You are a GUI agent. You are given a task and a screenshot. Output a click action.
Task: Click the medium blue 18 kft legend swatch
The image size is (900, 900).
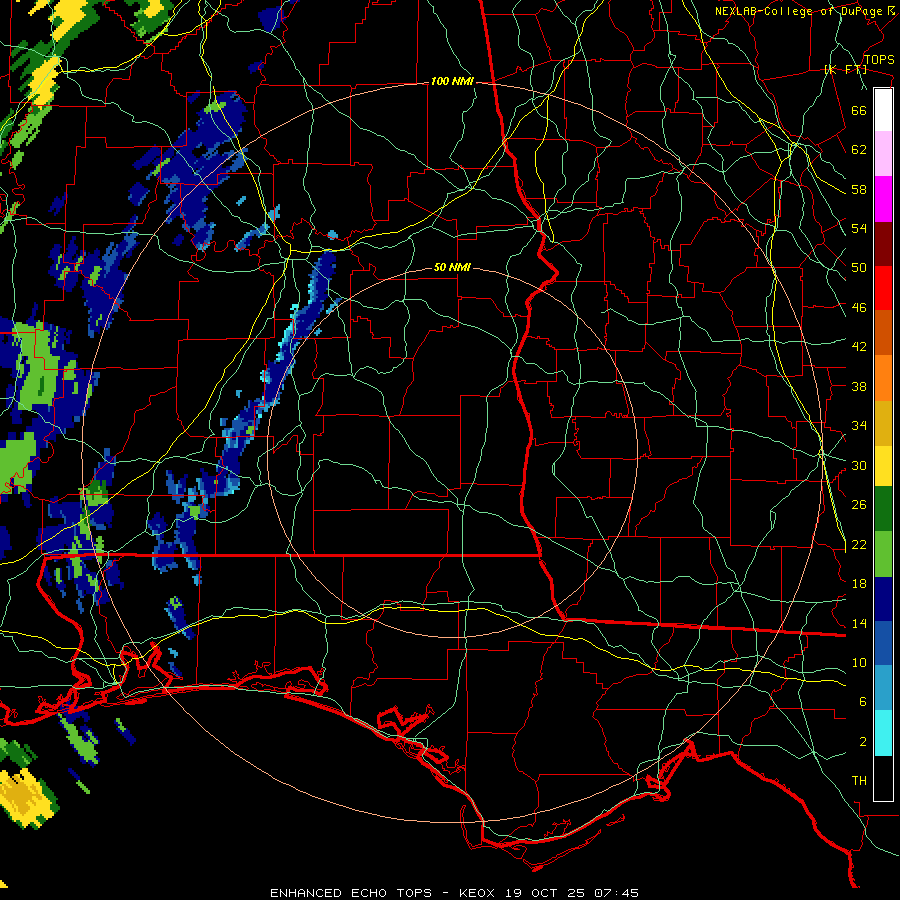click(883, 643)
